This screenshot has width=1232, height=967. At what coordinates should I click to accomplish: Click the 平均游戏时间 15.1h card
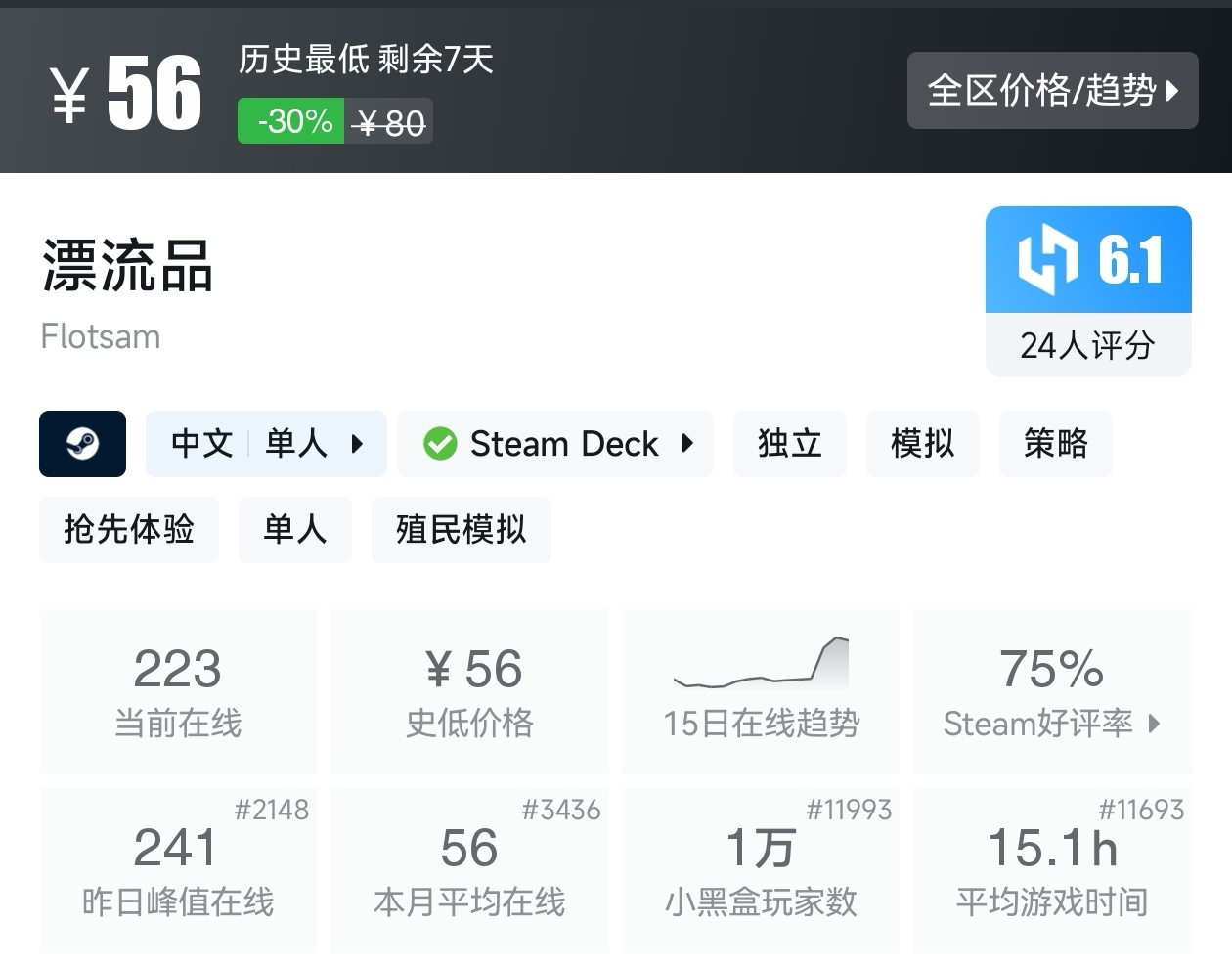pyautogui.click(x=1052, y=870)
